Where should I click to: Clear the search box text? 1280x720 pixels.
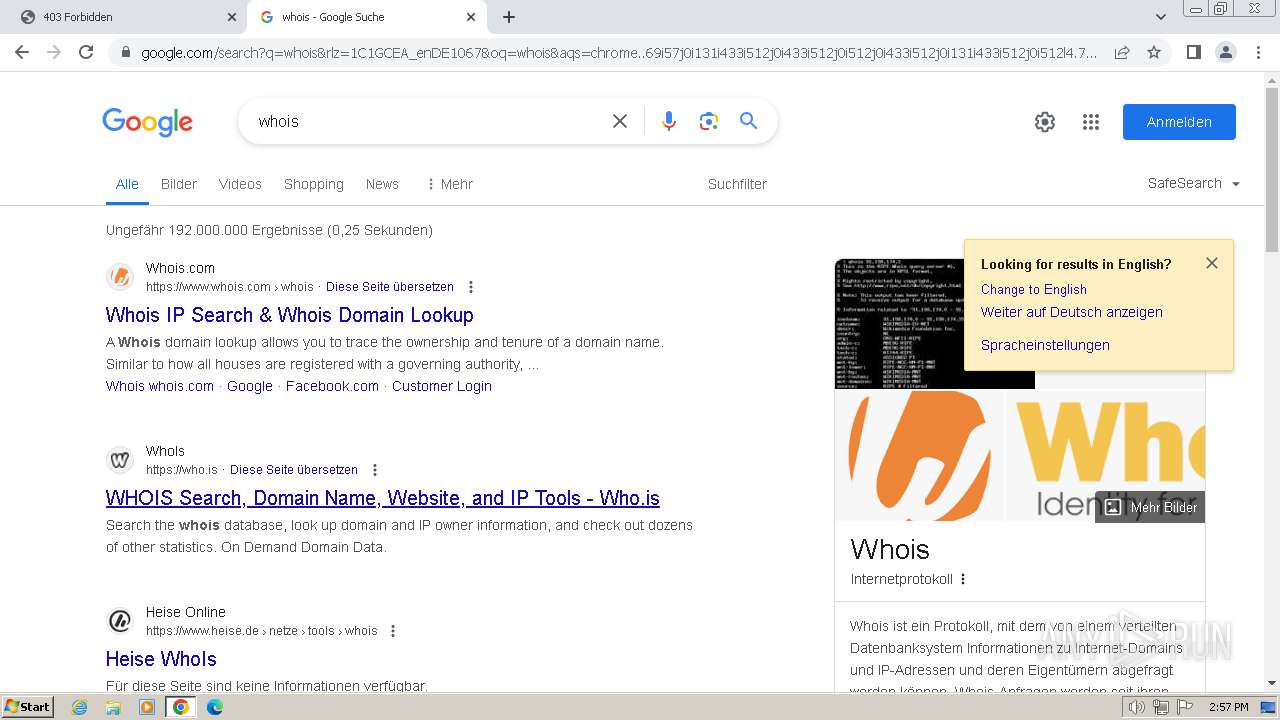click(x=620, y=121)
